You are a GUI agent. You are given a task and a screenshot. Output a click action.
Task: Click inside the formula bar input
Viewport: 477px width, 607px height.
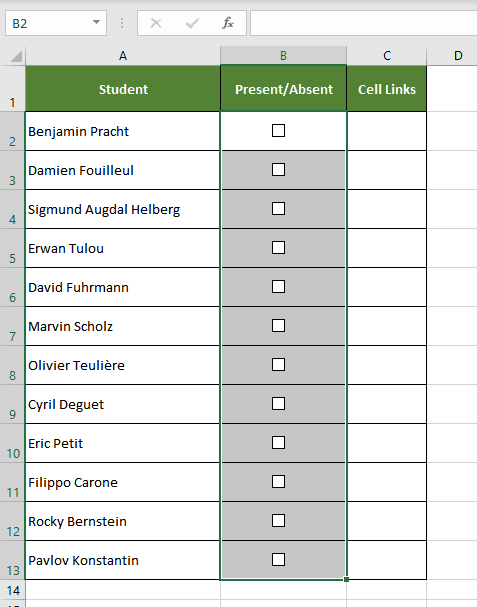pyautogui.click(x=364, y=24)
